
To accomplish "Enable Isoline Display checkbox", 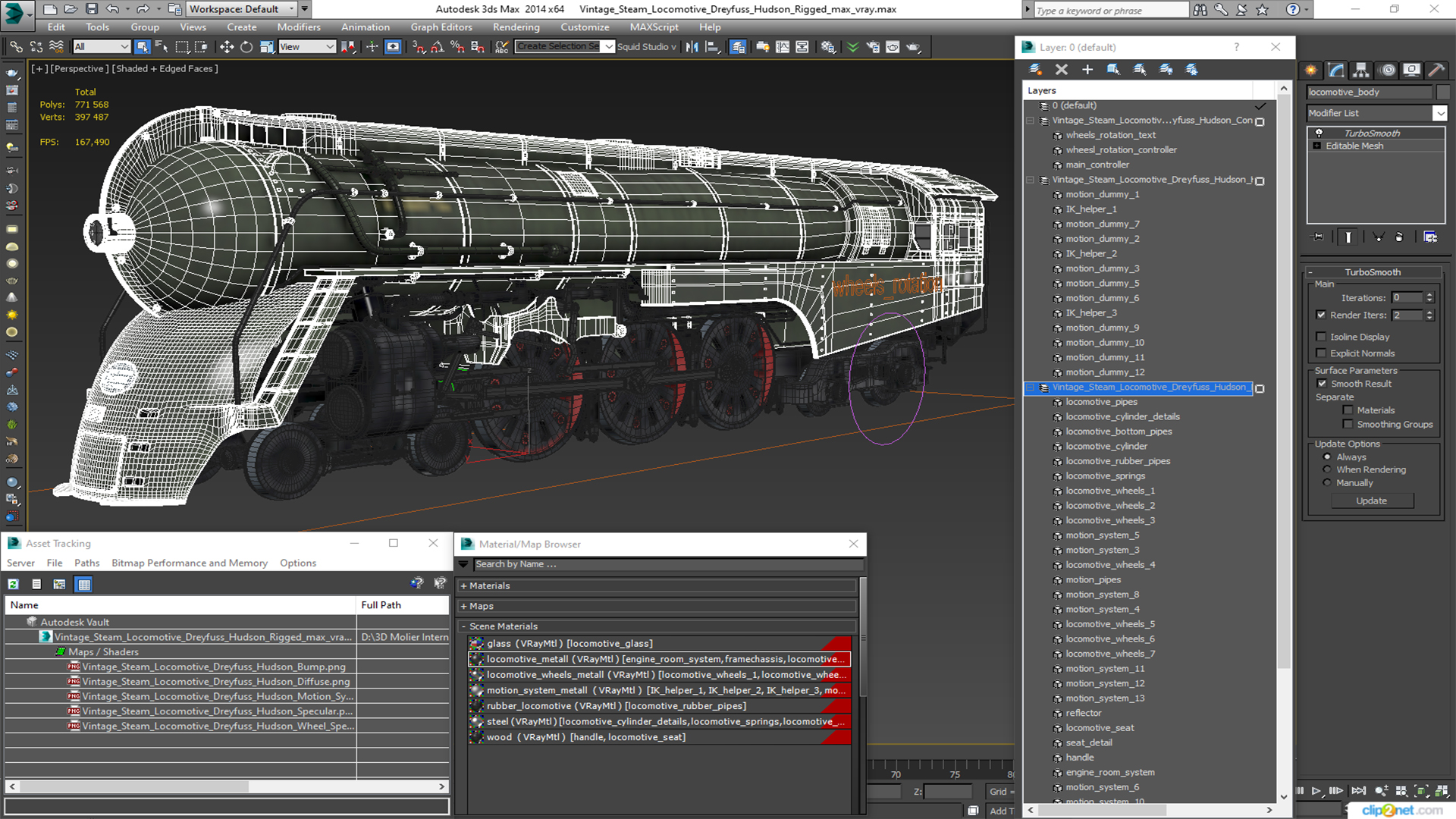I will [1321, 337].
